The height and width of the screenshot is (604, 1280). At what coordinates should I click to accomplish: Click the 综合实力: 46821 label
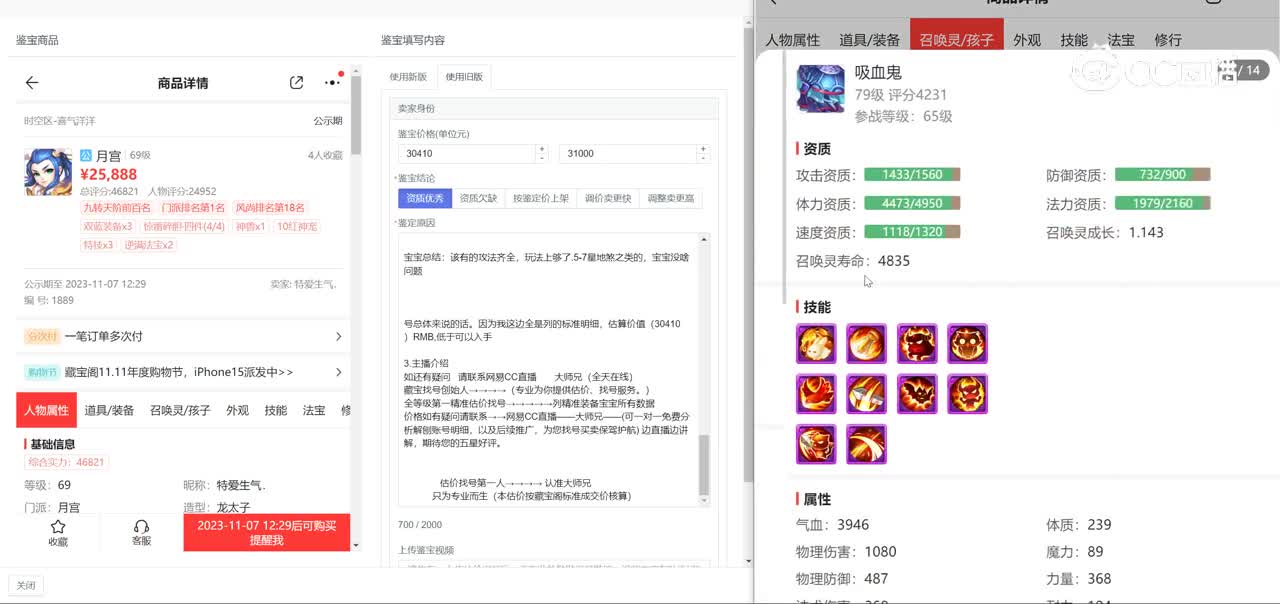(x=66, y=462)
